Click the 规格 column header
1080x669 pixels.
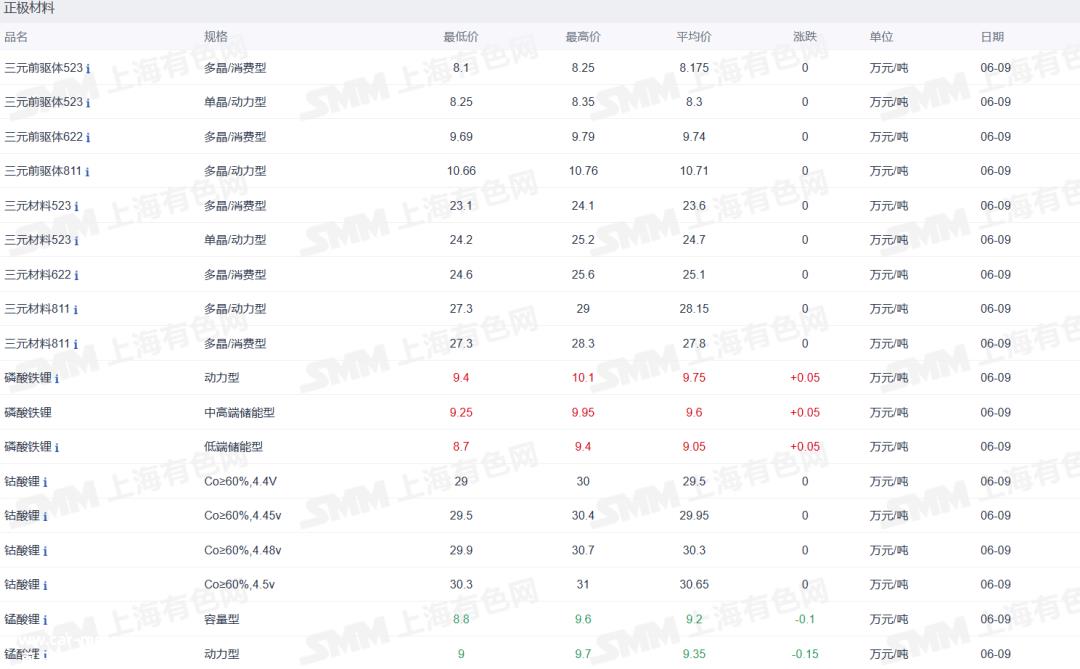tap(216, 37)
